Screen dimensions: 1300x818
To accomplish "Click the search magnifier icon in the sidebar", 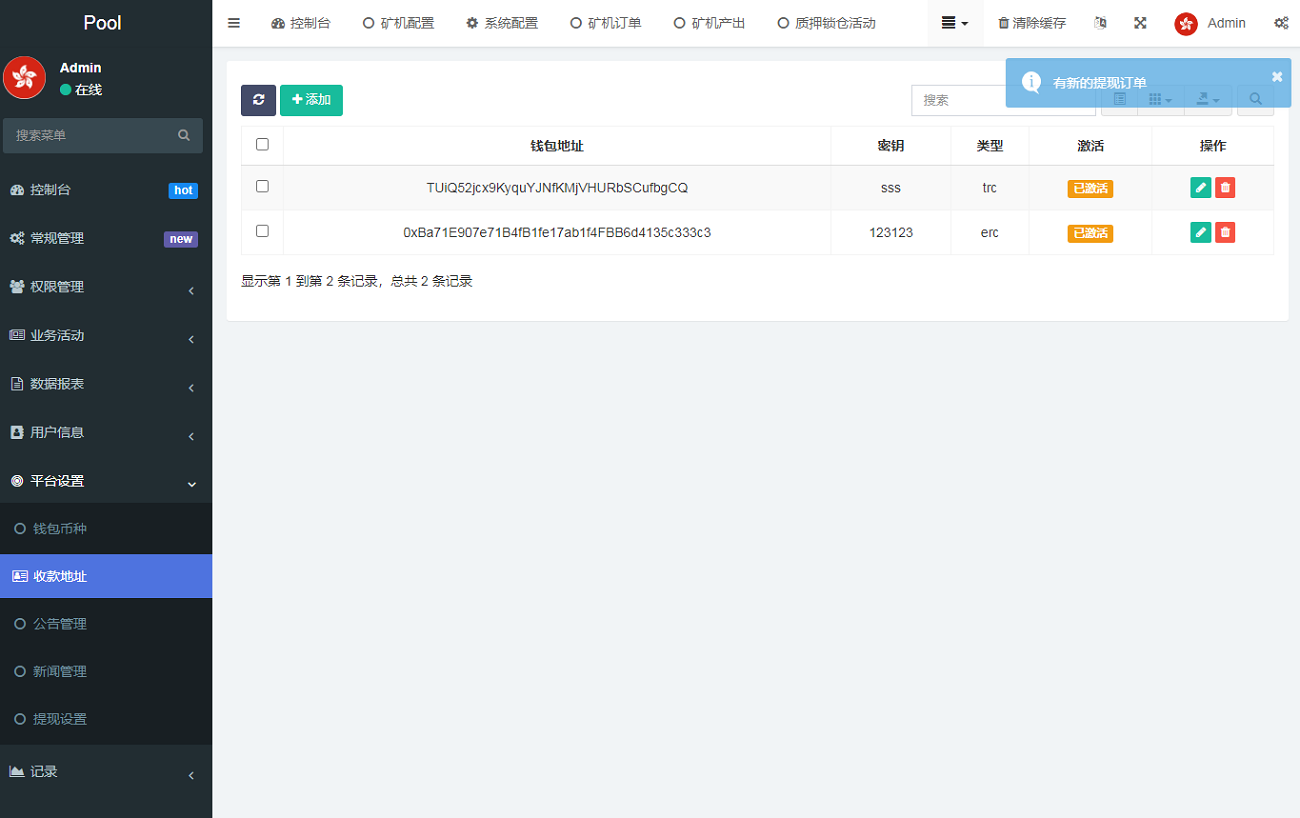I will coord(184,135).
